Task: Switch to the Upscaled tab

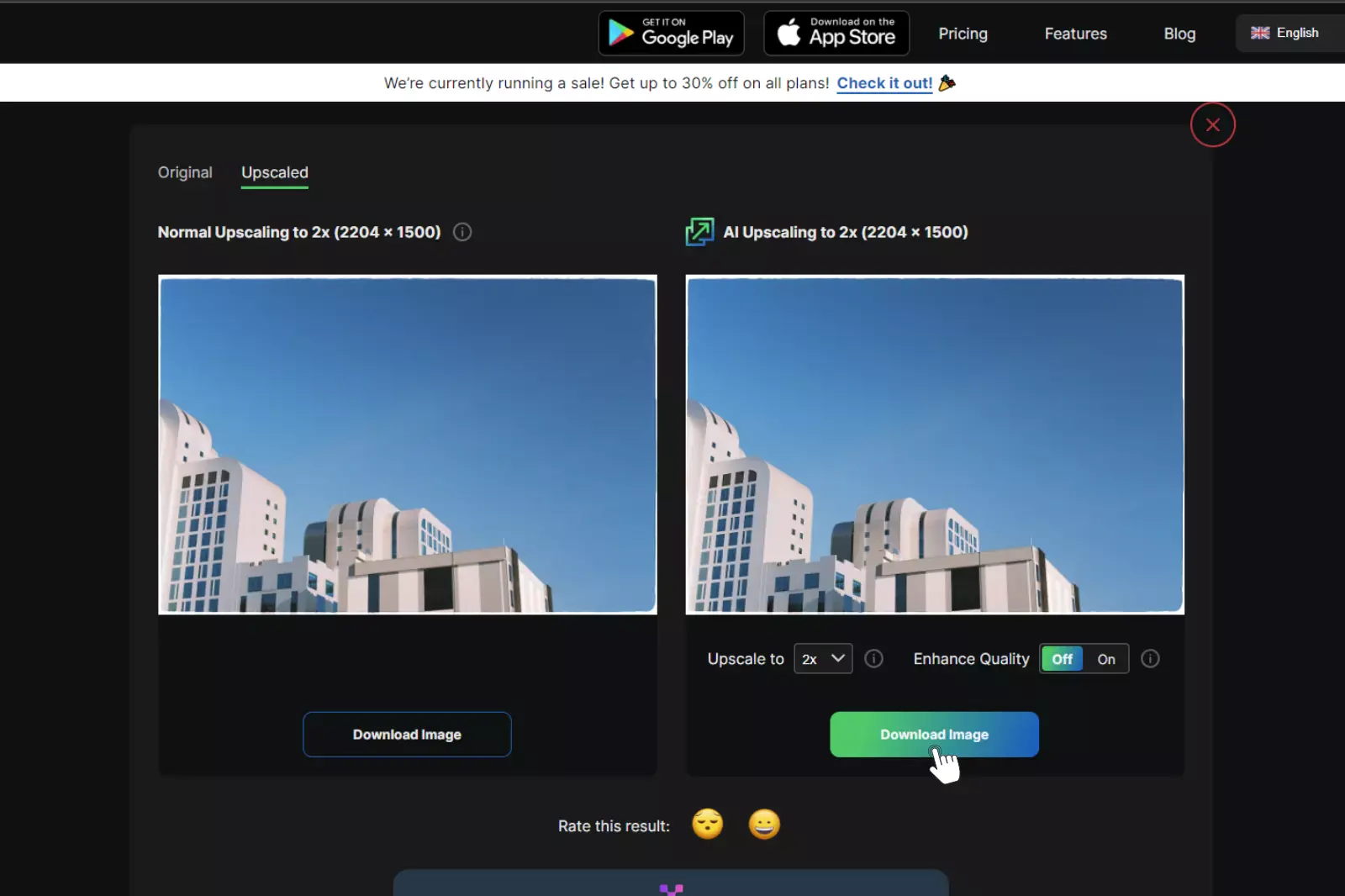Action: pyautogui.click(x=274, y=172)
